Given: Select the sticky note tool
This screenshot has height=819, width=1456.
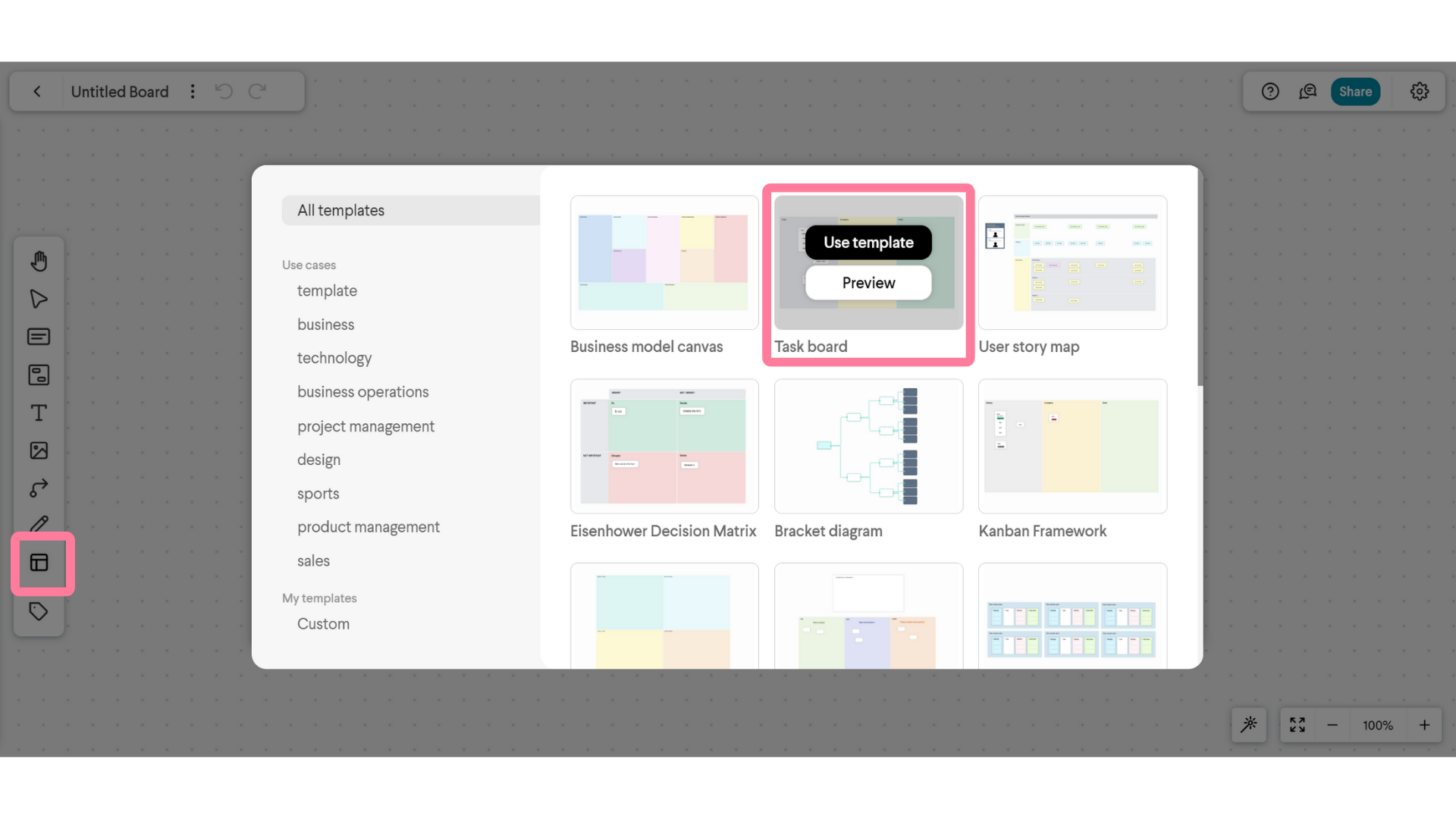Looking at the screenshot, I should coord(39,375).
